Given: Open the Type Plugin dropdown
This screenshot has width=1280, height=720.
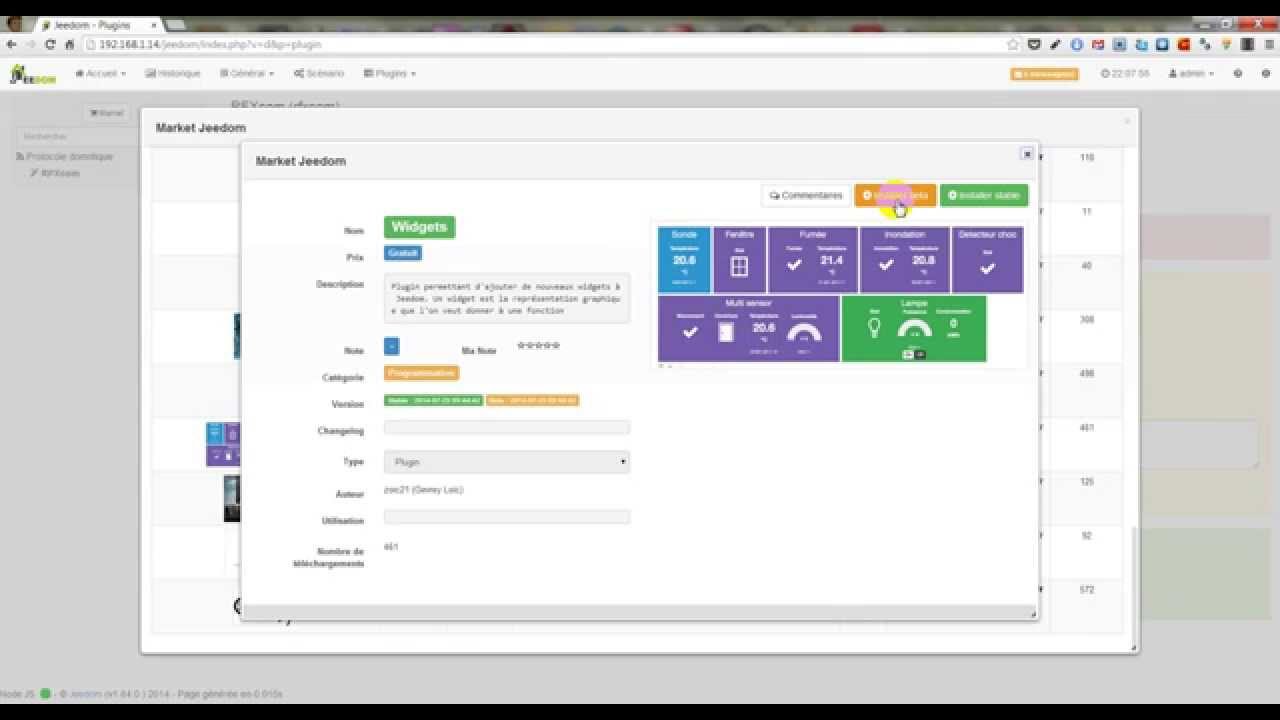Looking at the screenshot, I should [507, 462].
